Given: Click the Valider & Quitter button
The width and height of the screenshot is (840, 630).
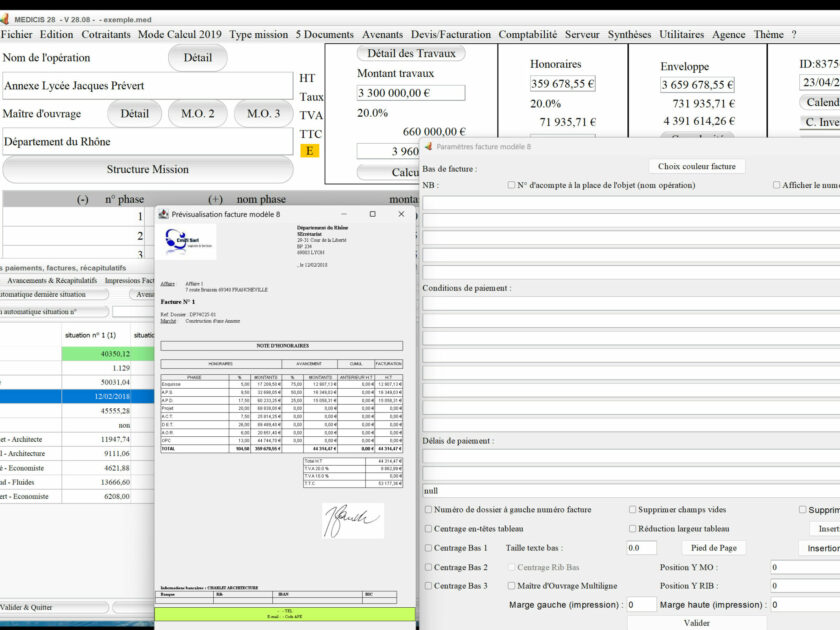Looking at the screenshot, I should [x=54, y=607].
